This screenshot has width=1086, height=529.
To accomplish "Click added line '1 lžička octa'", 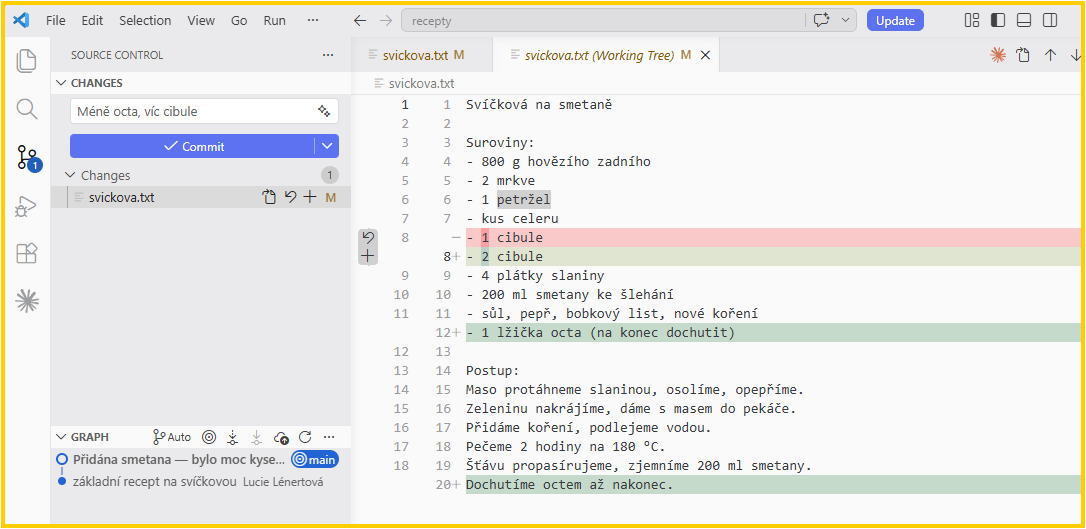I will point(774,332).
